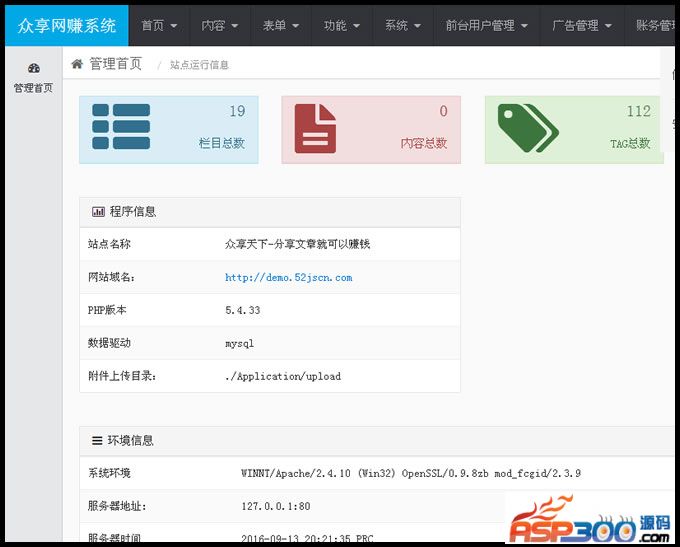
Task: Open the http://demo.52jscn.com link
Action: 288,278
